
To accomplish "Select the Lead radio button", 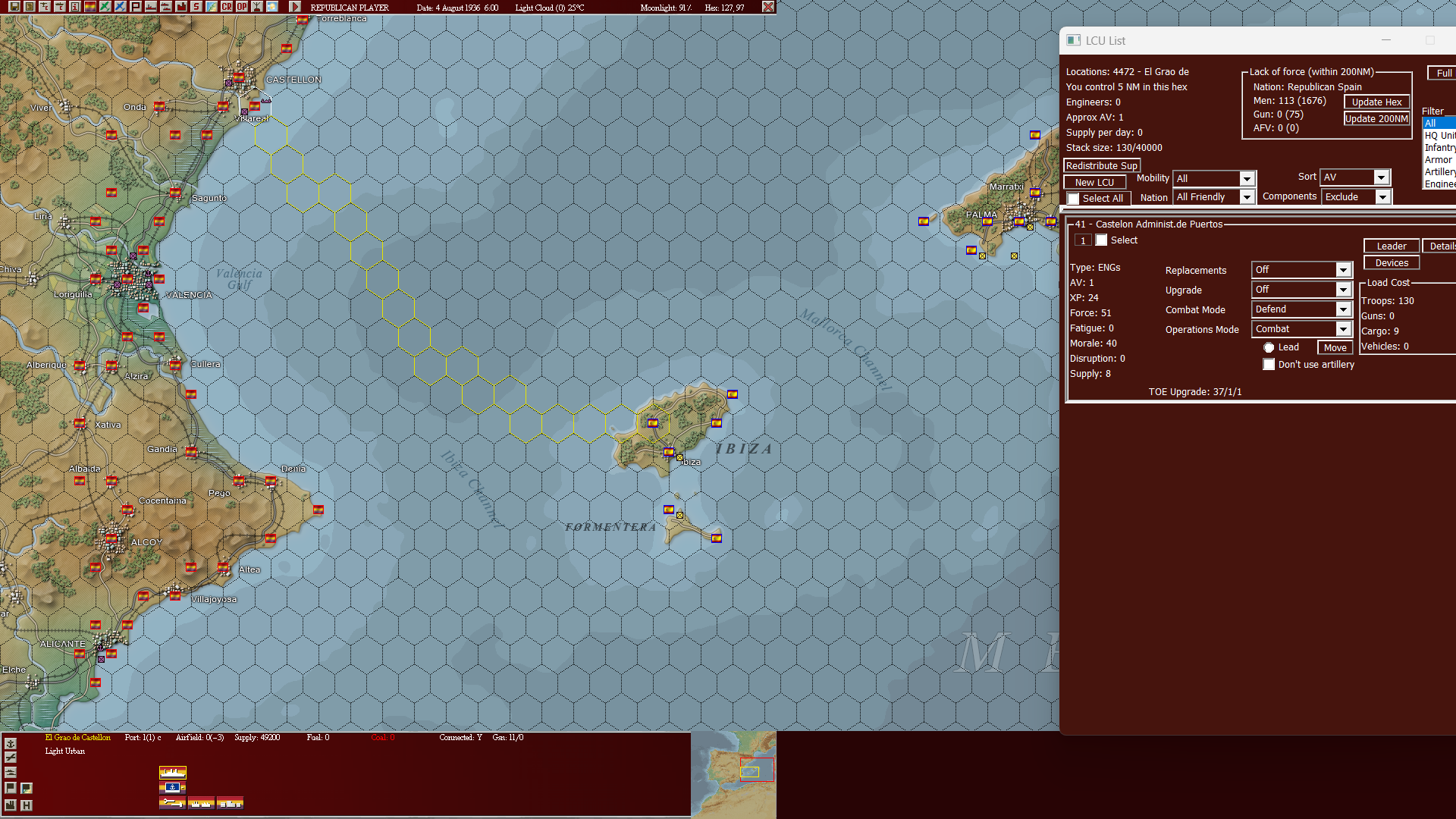I will pyautogui.click(x=1269, y=347).
